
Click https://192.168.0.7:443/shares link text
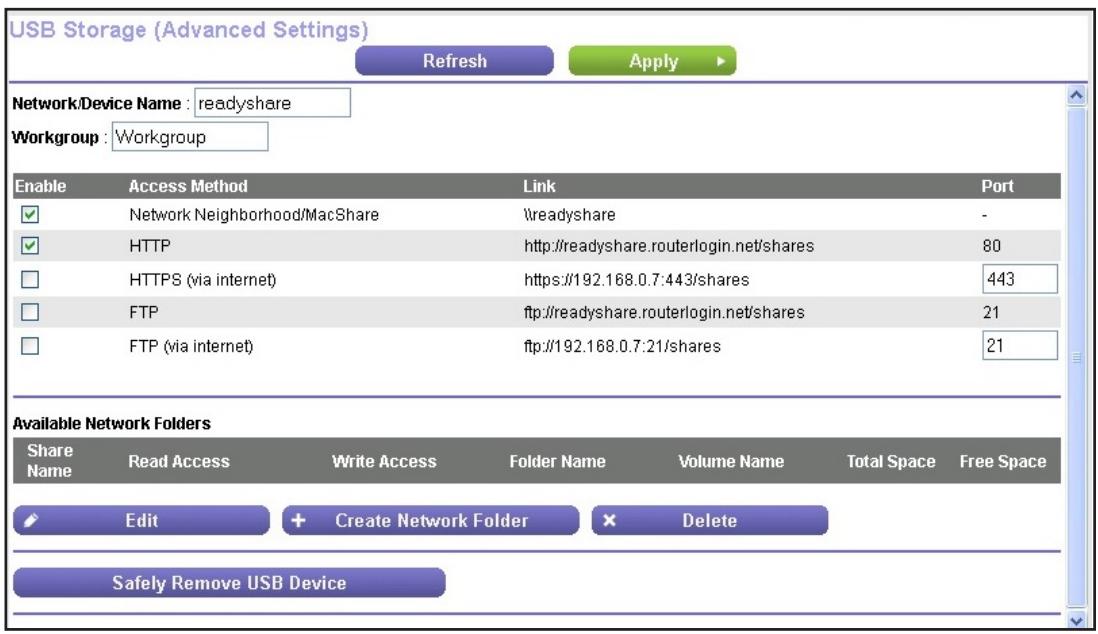tap(637, 280)
